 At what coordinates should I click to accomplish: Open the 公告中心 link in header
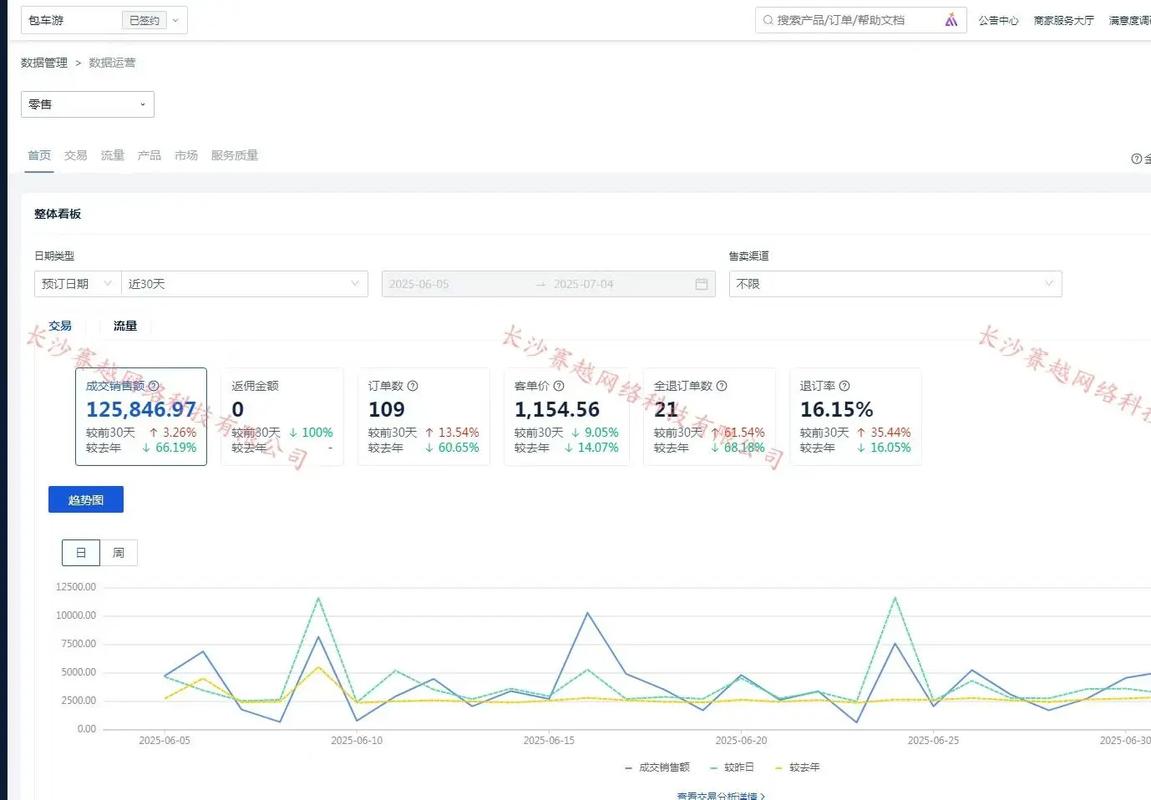998,20
